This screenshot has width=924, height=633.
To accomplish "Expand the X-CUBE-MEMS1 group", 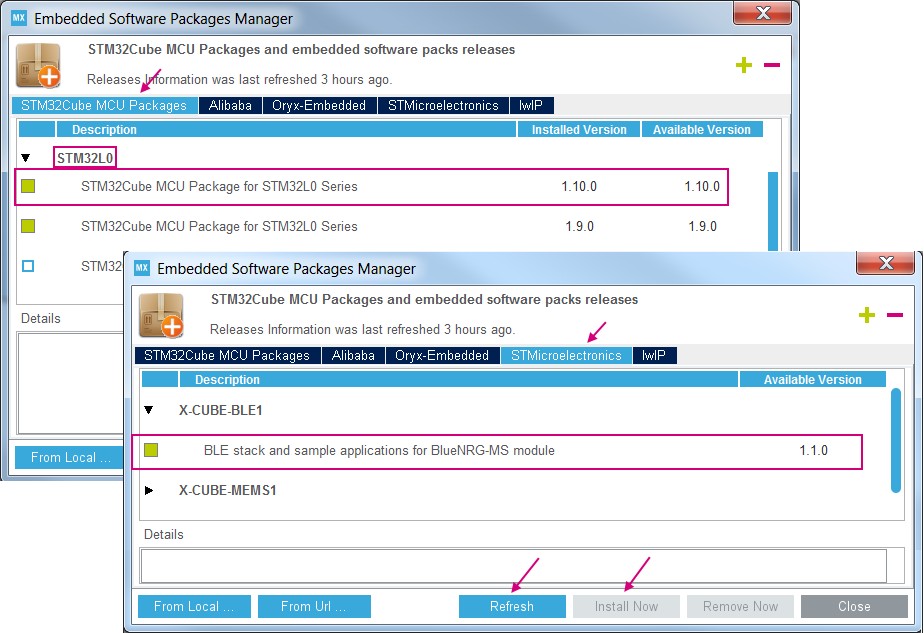I will click(x=148, y=490).
